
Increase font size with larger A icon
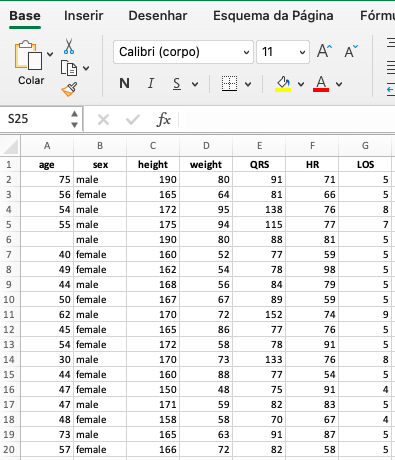(x=324, y=51)
